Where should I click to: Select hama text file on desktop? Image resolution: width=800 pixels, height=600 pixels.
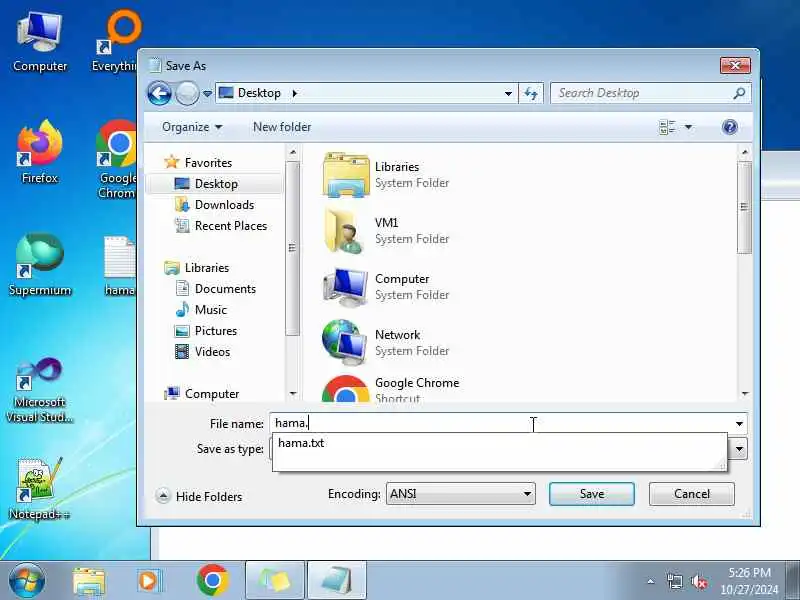point(119,265)
